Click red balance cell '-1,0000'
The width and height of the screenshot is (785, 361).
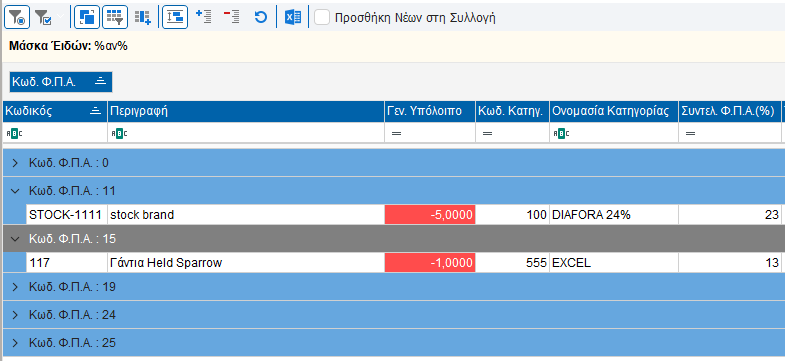(430, 263)
